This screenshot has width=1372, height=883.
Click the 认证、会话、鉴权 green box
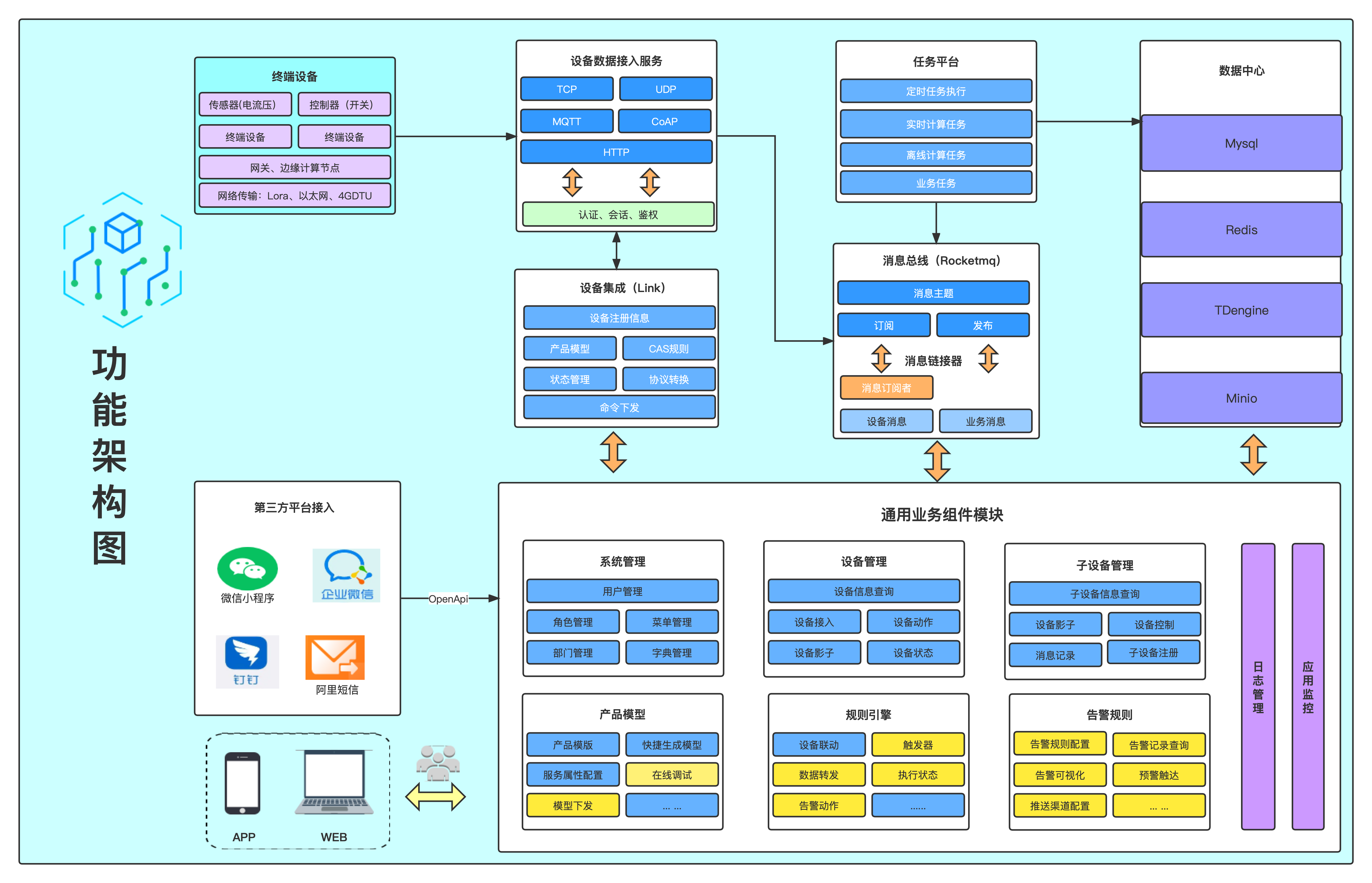618,214
